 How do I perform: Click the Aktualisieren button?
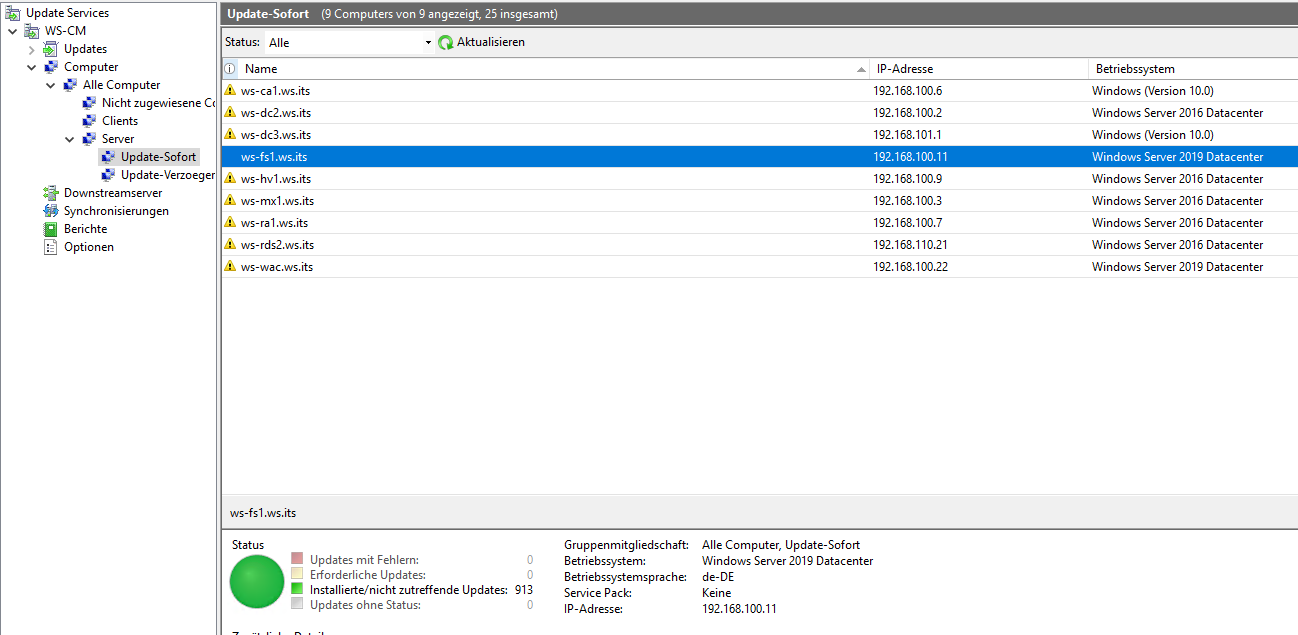point(481,42)
